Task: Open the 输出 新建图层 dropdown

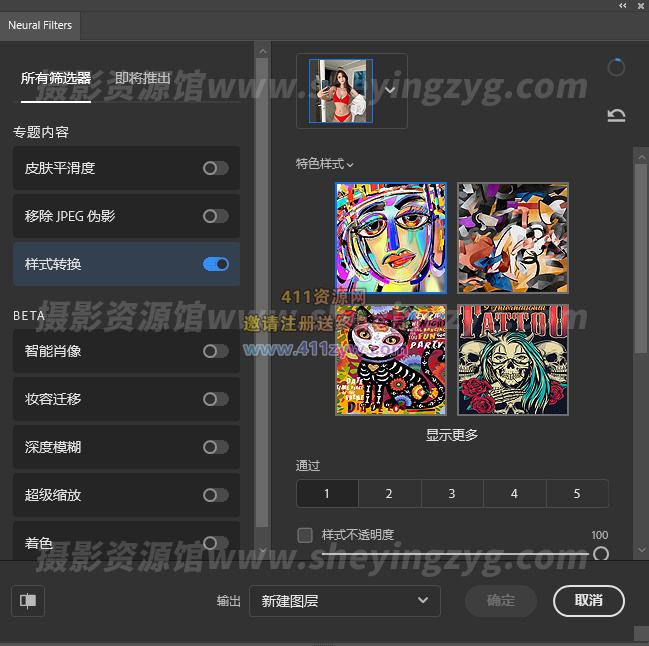Action: 344,600
